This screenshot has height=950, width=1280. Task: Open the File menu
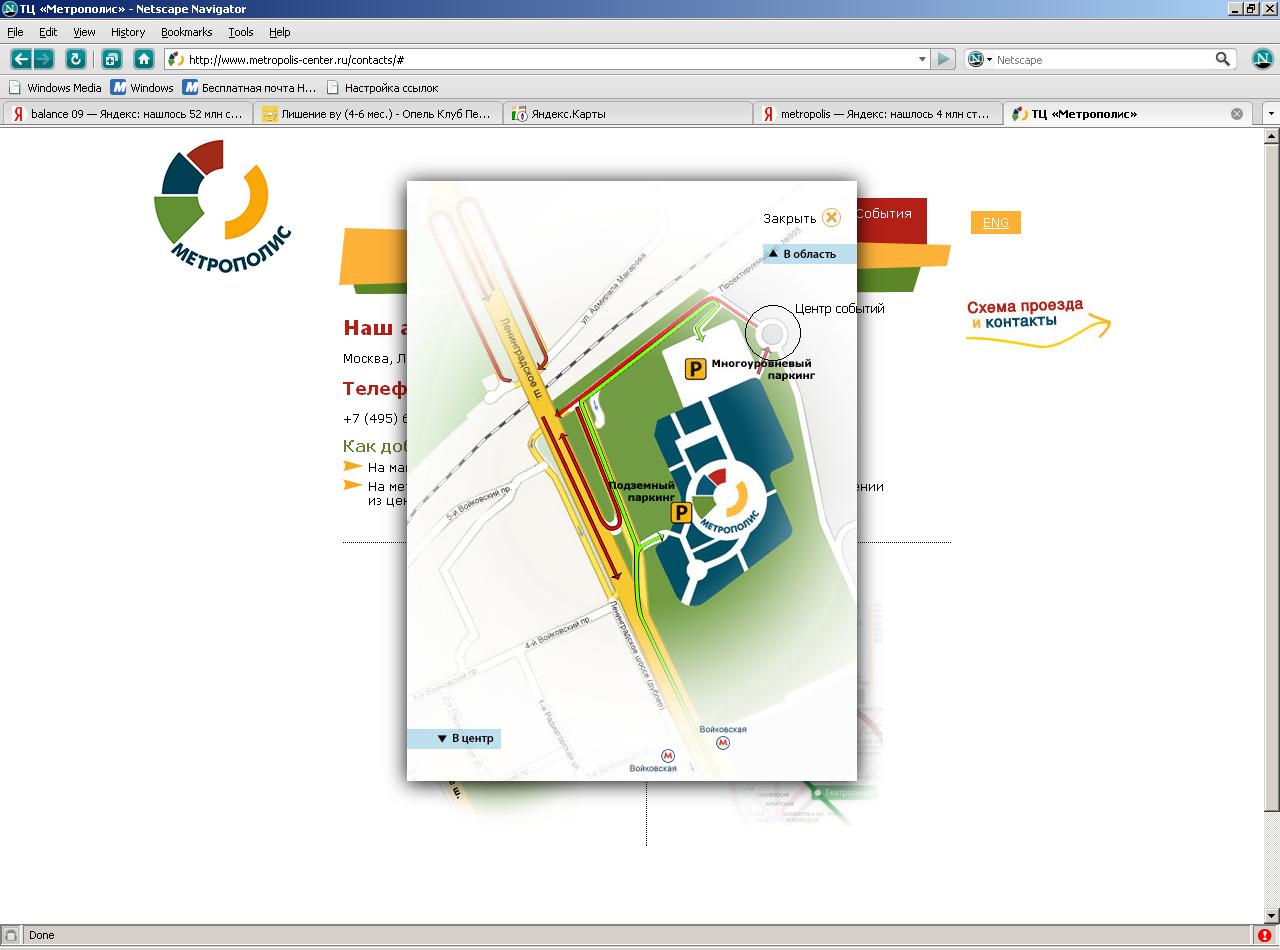(x=15, y=32)
